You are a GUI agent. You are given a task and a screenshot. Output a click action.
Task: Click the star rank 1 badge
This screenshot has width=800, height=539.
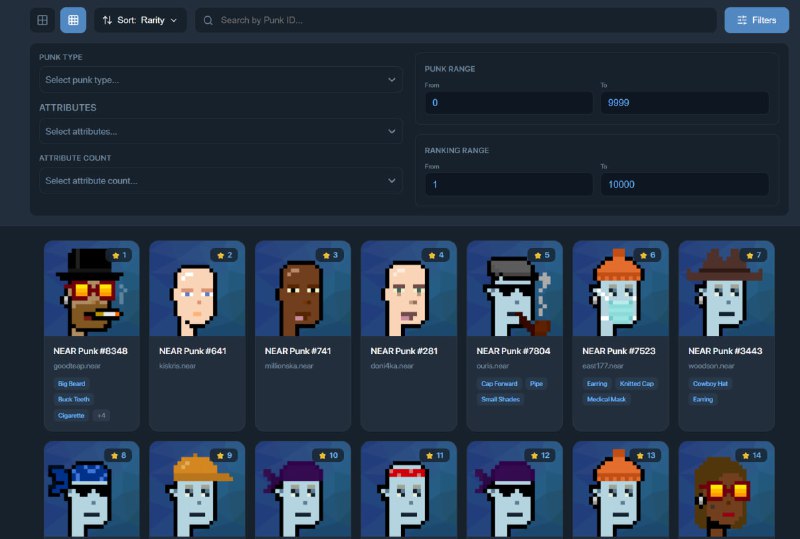[x=119, y=255]
